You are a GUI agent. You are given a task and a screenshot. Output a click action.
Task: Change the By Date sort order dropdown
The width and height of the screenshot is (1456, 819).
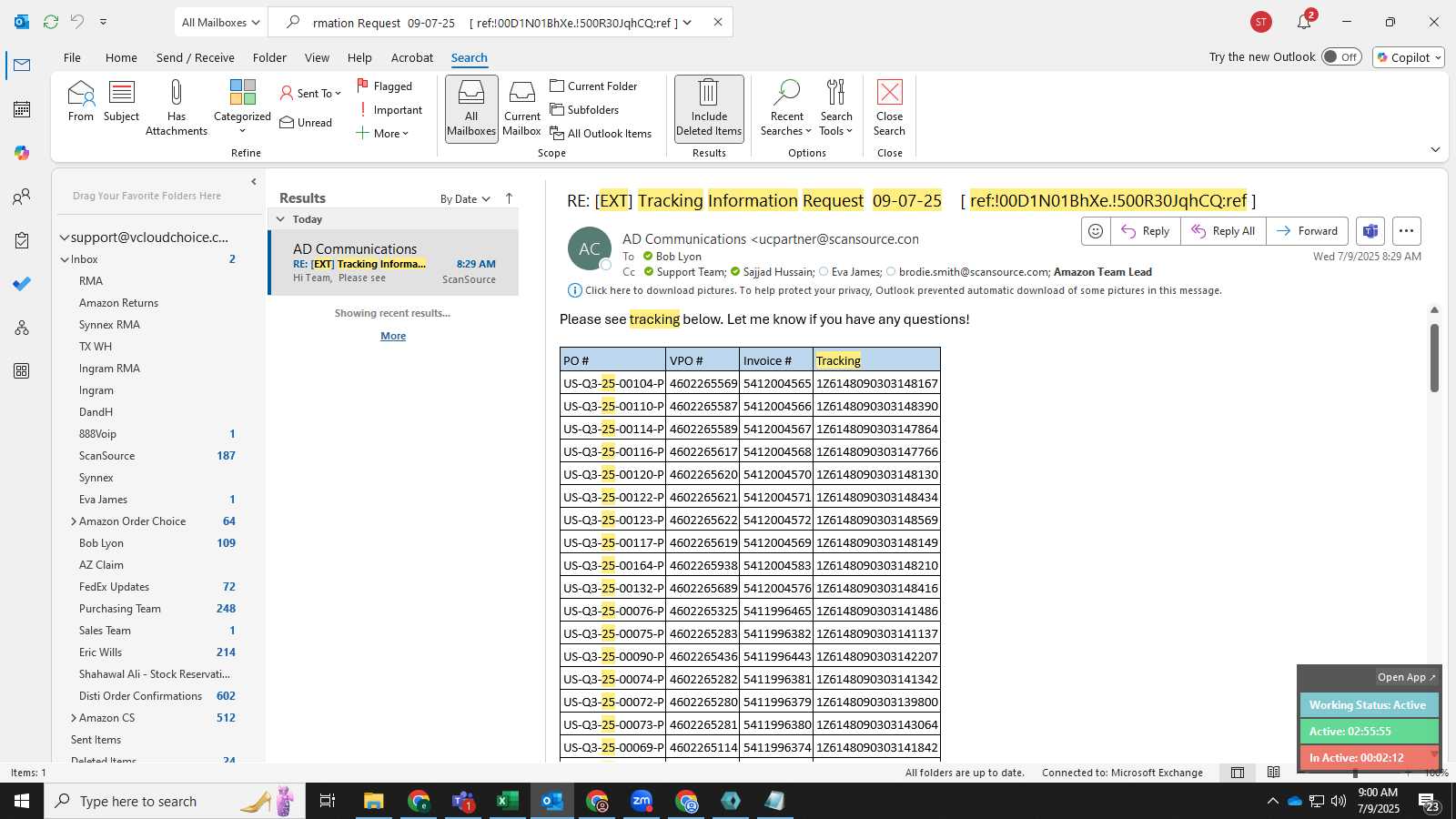465,198
